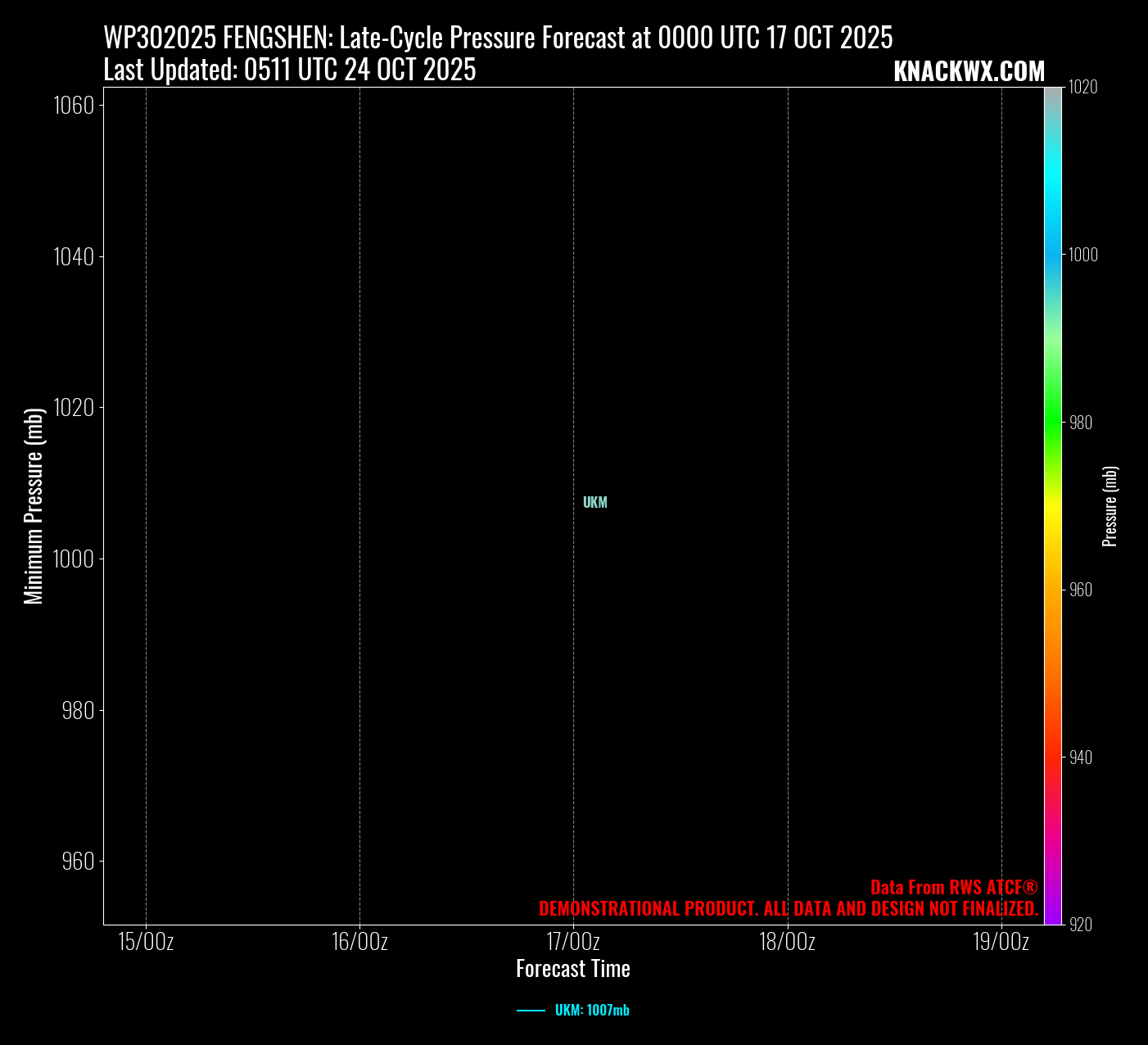Click the 15/00z forecast time tick label
This screenshot has height=1045, width=1148.
(x=146, y=942)
